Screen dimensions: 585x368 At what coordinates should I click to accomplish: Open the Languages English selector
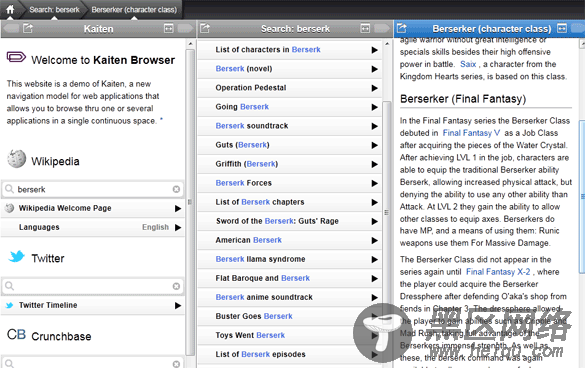tap(93, 227)
